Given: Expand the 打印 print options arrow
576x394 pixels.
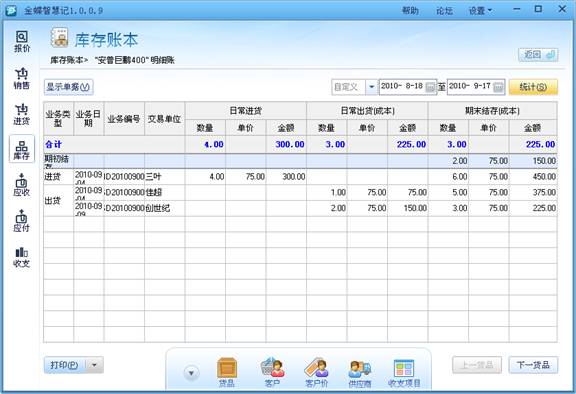Looking at the screenshot, I should pos(94,365).
